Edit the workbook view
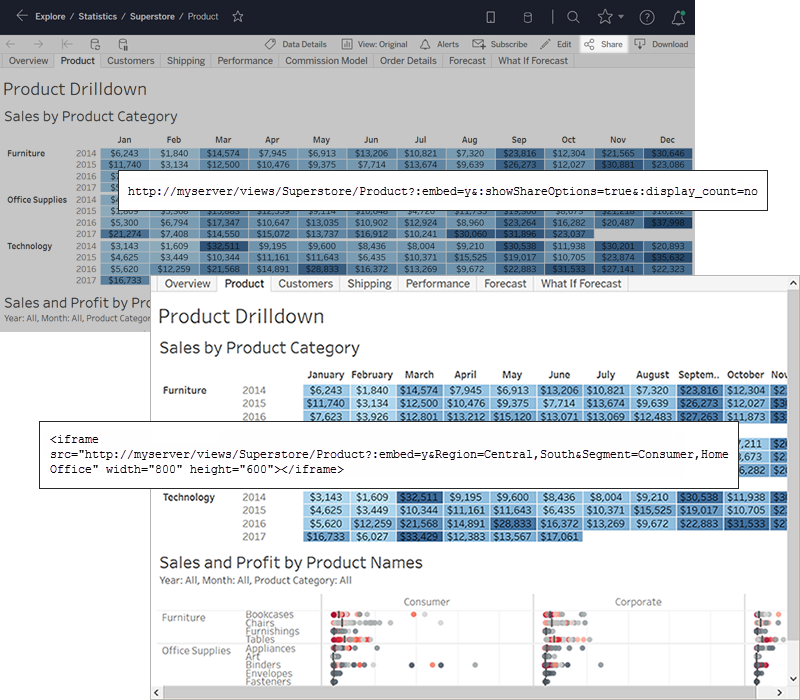This screenshot has width=800, height=700. click(x=556, y=44)
